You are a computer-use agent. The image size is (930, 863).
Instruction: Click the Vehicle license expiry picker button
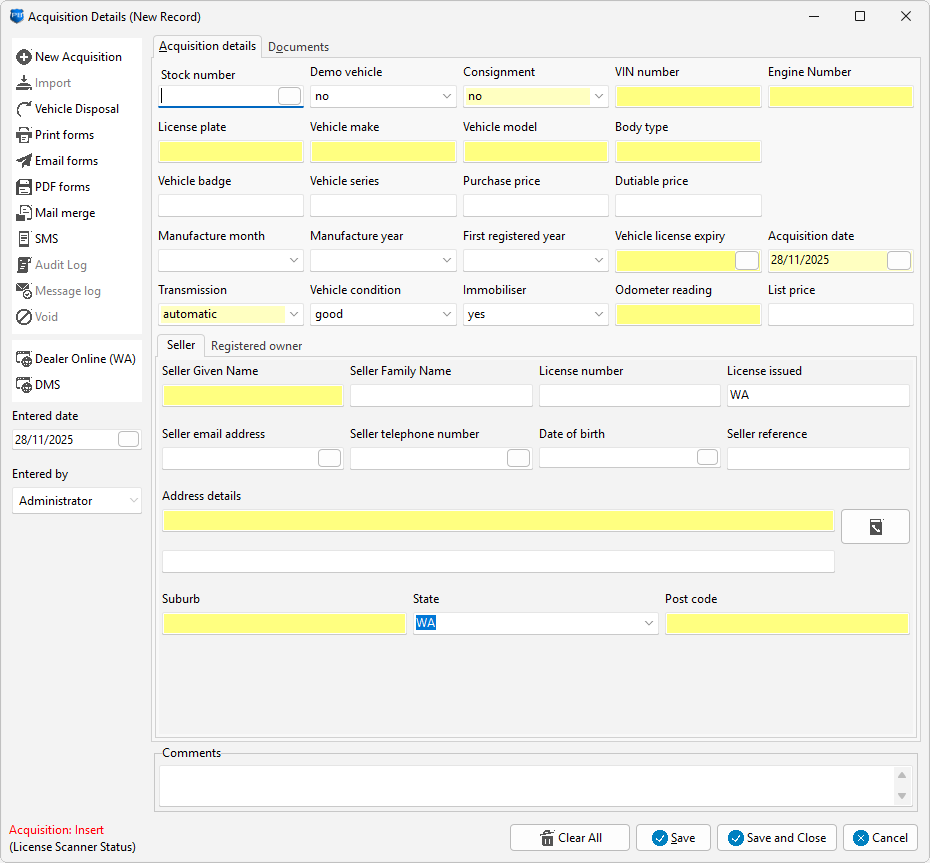(746, 260)
